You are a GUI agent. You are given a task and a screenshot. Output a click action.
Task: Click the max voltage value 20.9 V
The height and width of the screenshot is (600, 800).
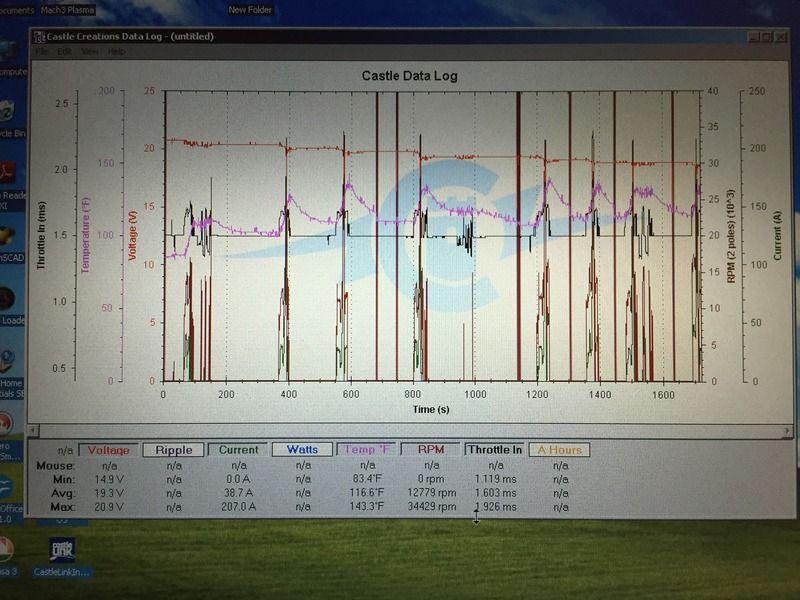[109, 507]
